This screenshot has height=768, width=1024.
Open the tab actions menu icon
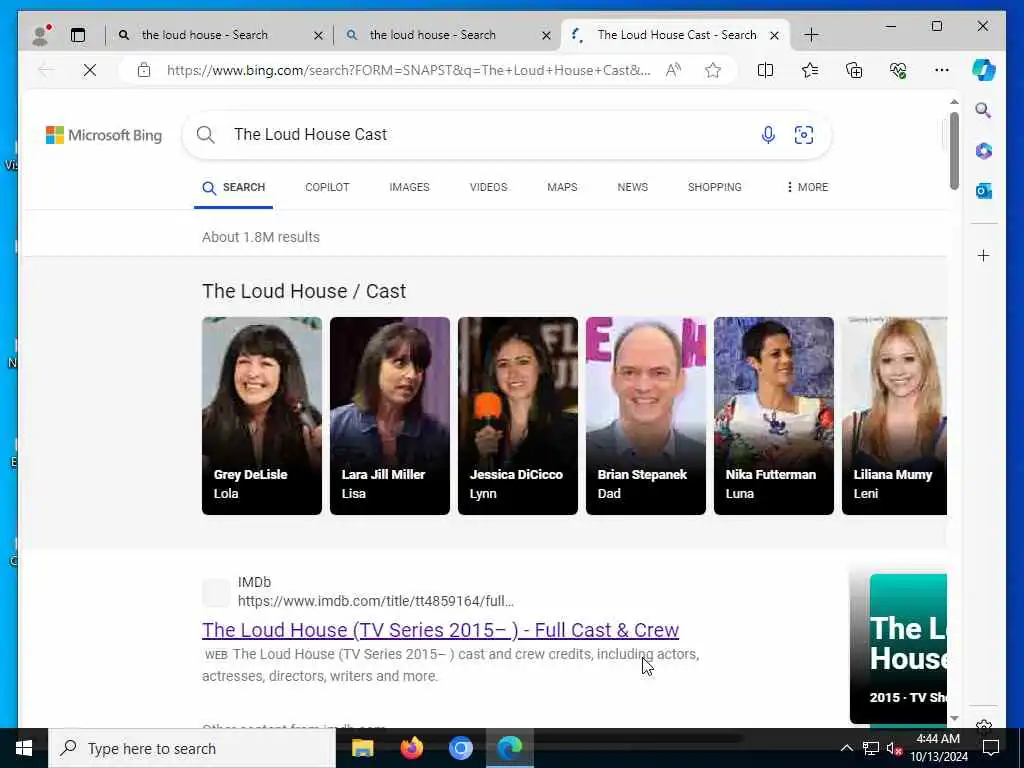point(78,35)
